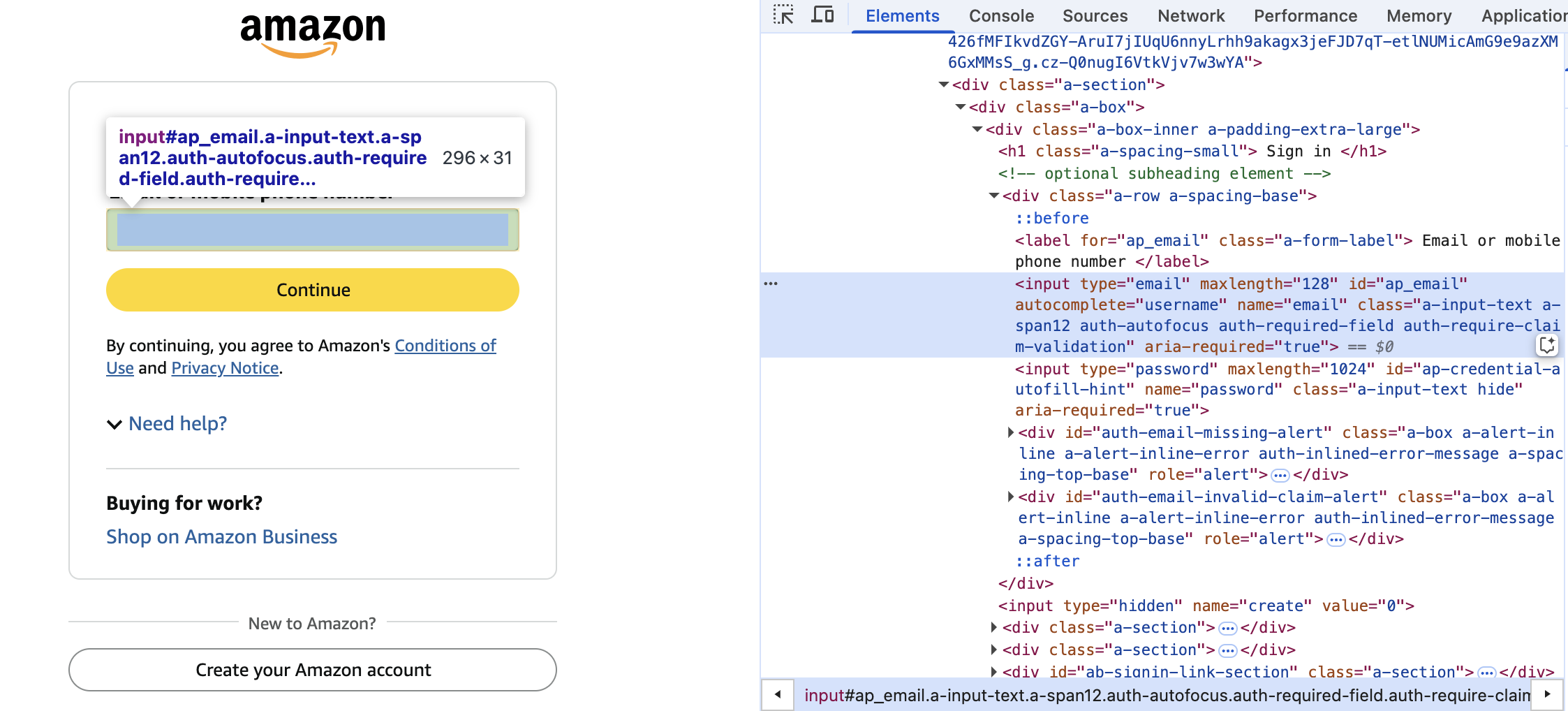
Task: Activate the inspect element picker icon
Action: [783, 15]
